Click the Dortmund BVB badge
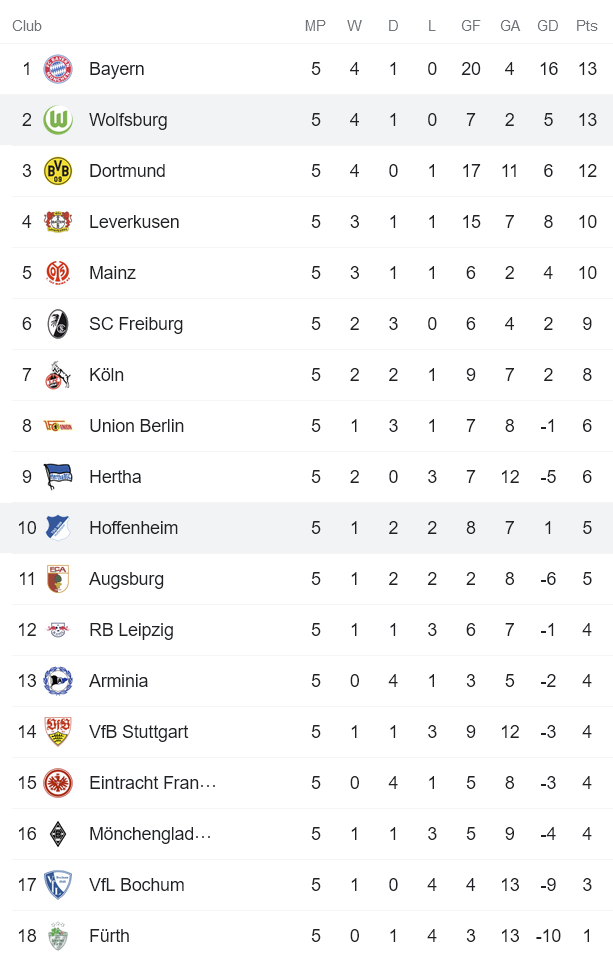 tap(58, 171)
